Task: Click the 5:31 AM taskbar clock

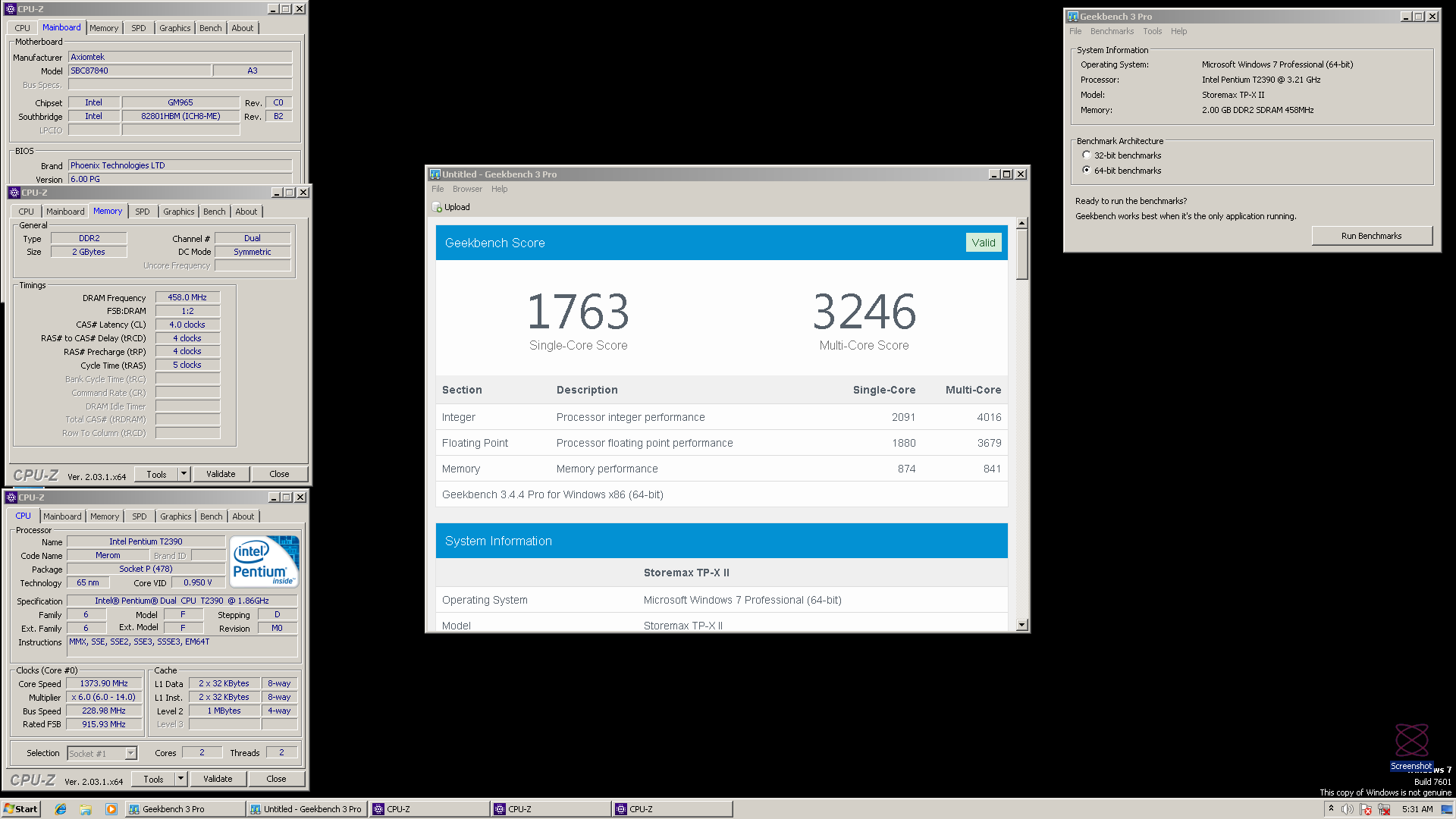Action: click(1417, 809)
